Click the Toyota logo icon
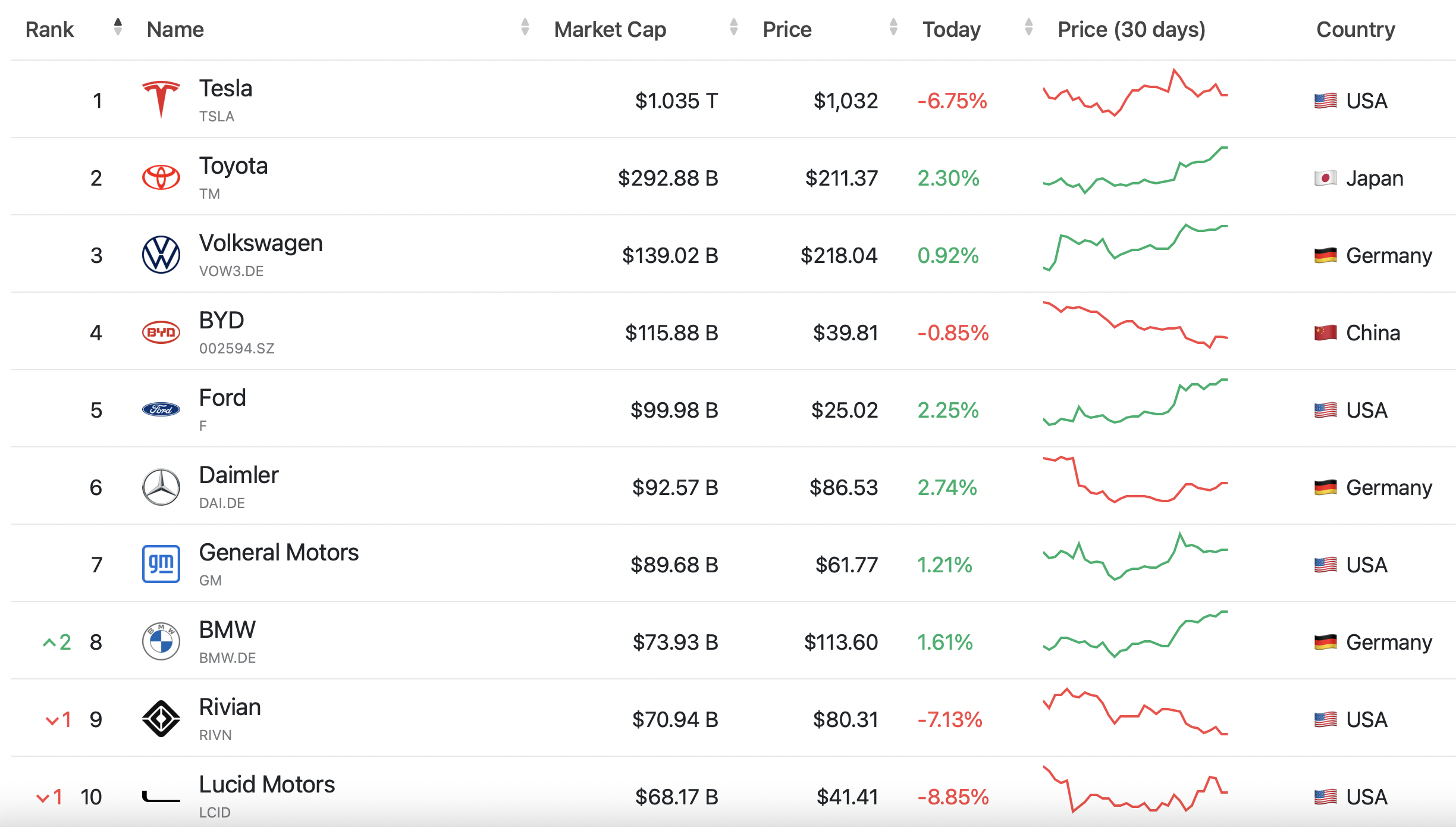 (x=161, y=177)
